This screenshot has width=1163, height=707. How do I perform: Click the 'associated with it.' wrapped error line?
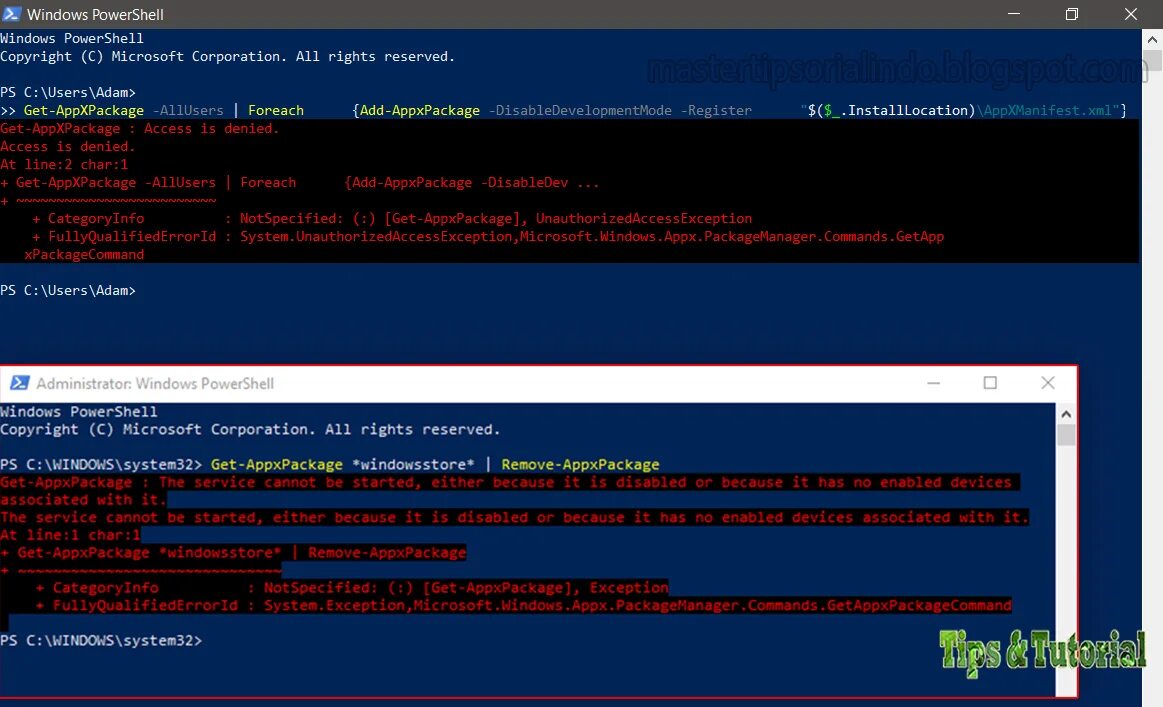point(83,500)
